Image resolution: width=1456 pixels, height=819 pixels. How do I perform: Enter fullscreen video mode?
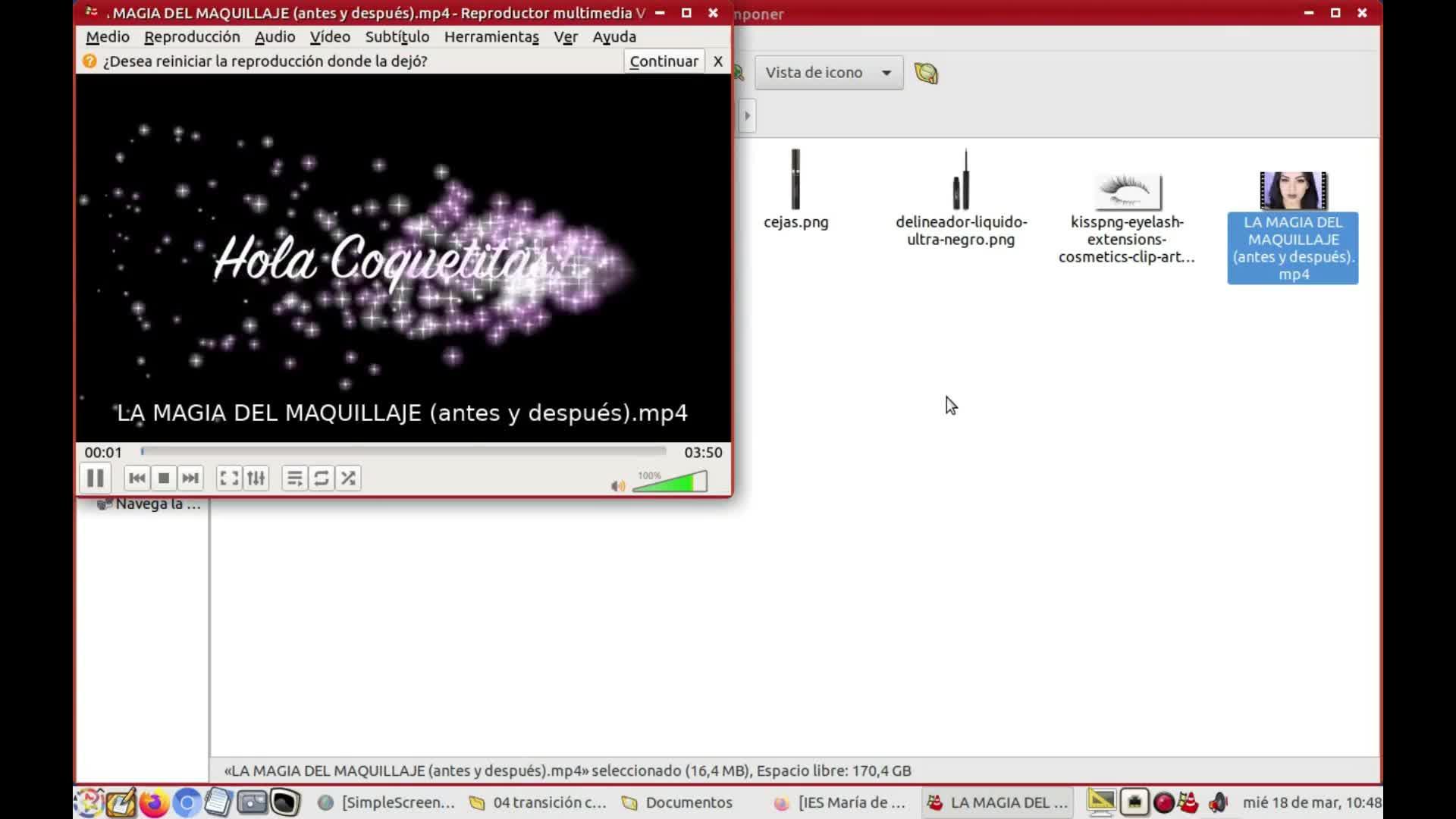point(228,479)
